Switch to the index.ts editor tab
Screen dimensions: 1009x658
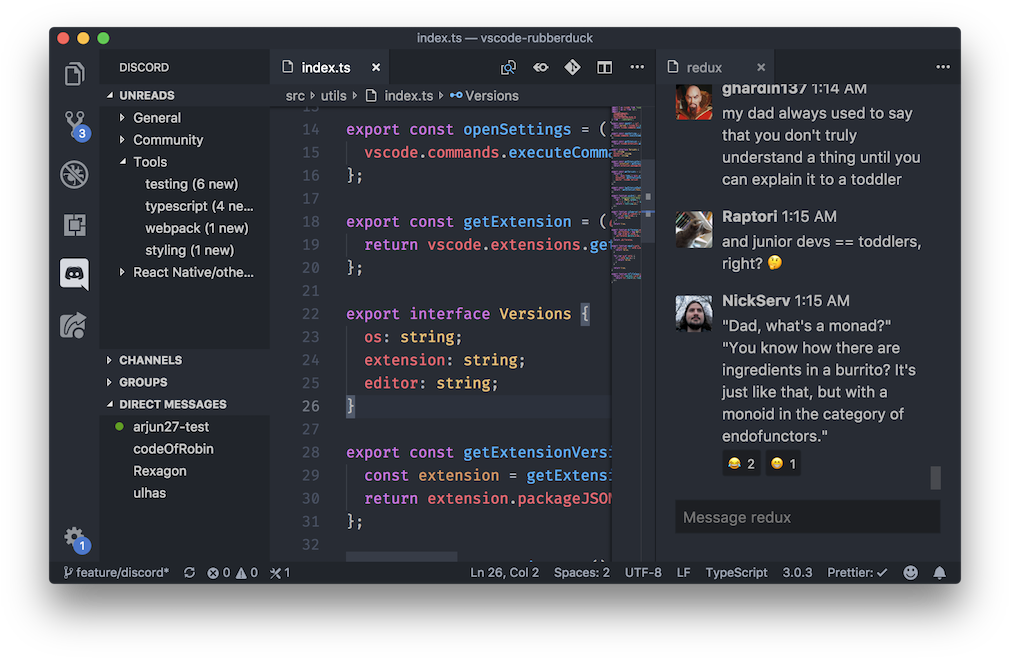point(326,68)
